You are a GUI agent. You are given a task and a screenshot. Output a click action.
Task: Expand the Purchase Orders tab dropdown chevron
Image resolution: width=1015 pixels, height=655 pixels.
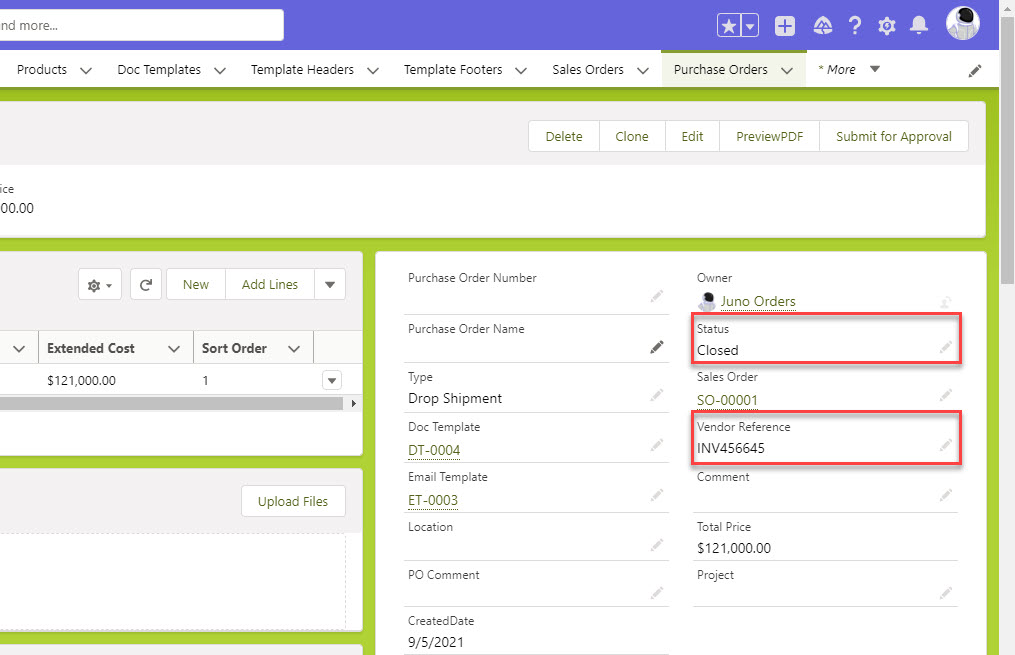coord(787,70)
